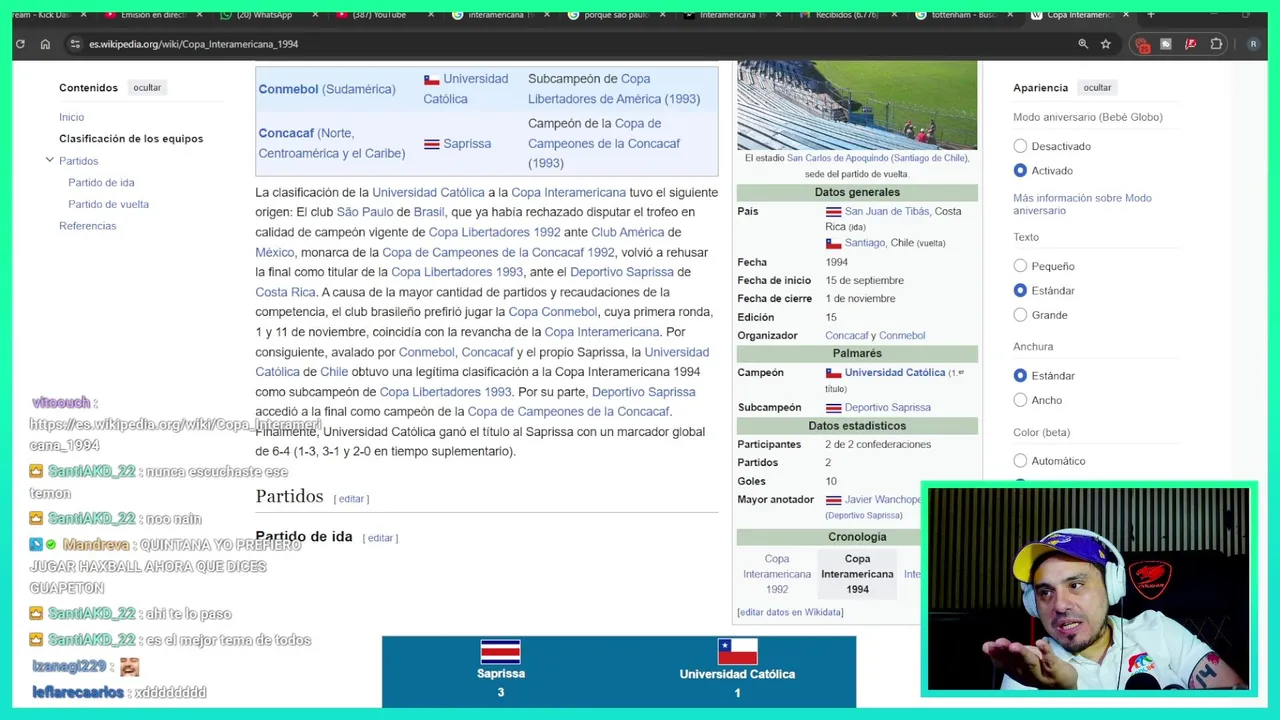Image resolution: width=1280 pixels, height=720 pixels.
Task: Jump to Clasificación de los equipos section
Action: pyautogui.click(x=131, y=139)
